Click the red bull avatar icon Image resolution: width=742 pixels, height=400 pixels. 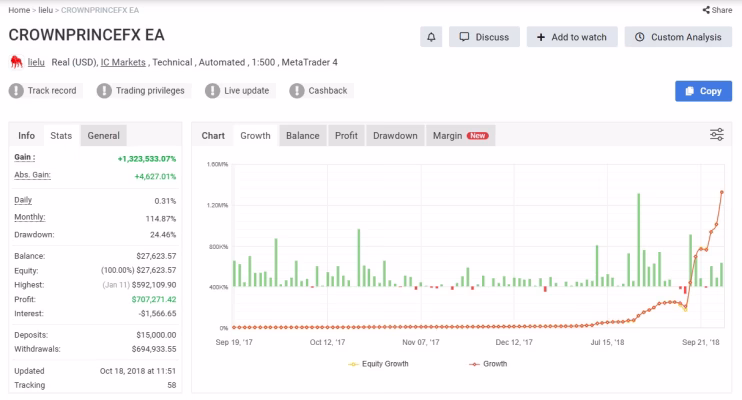tap(16, 62)
